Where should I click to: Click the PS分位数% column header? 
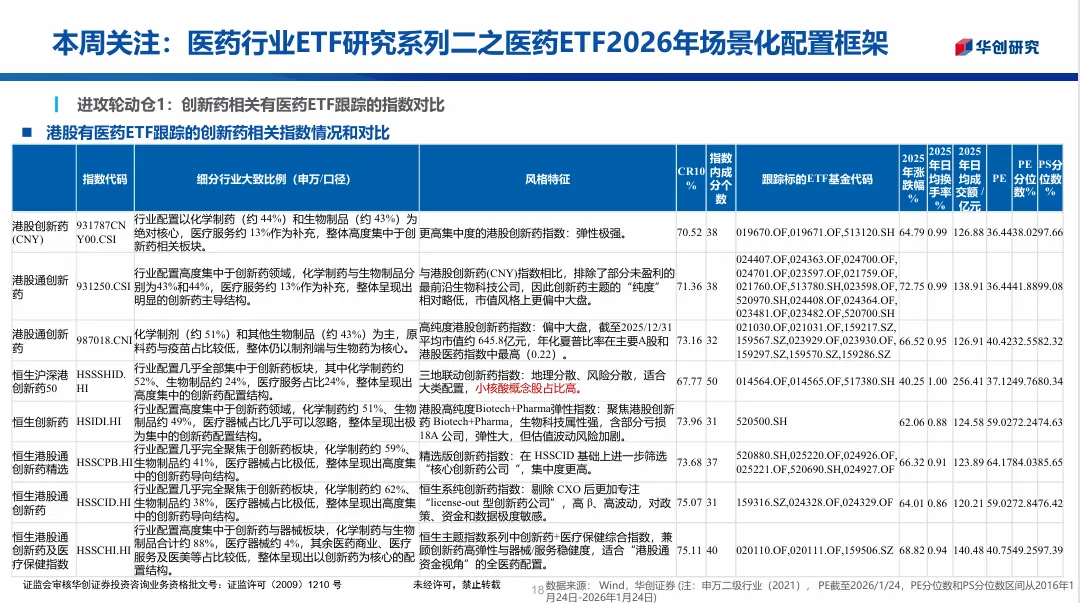1050,178
